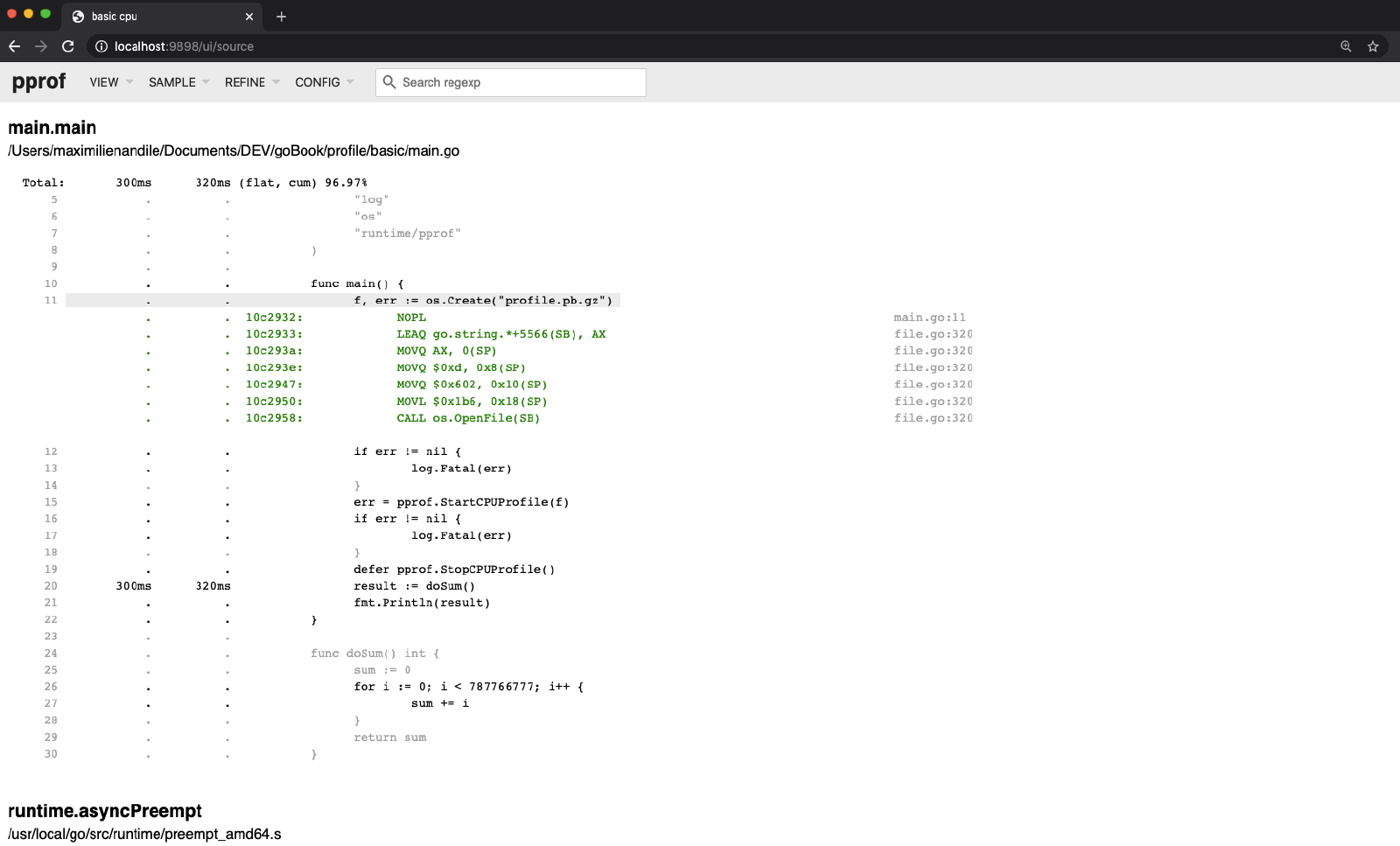The image size is (1400, 846).
Task: Open site info via the circled-i icon
Action: [102, 46]
